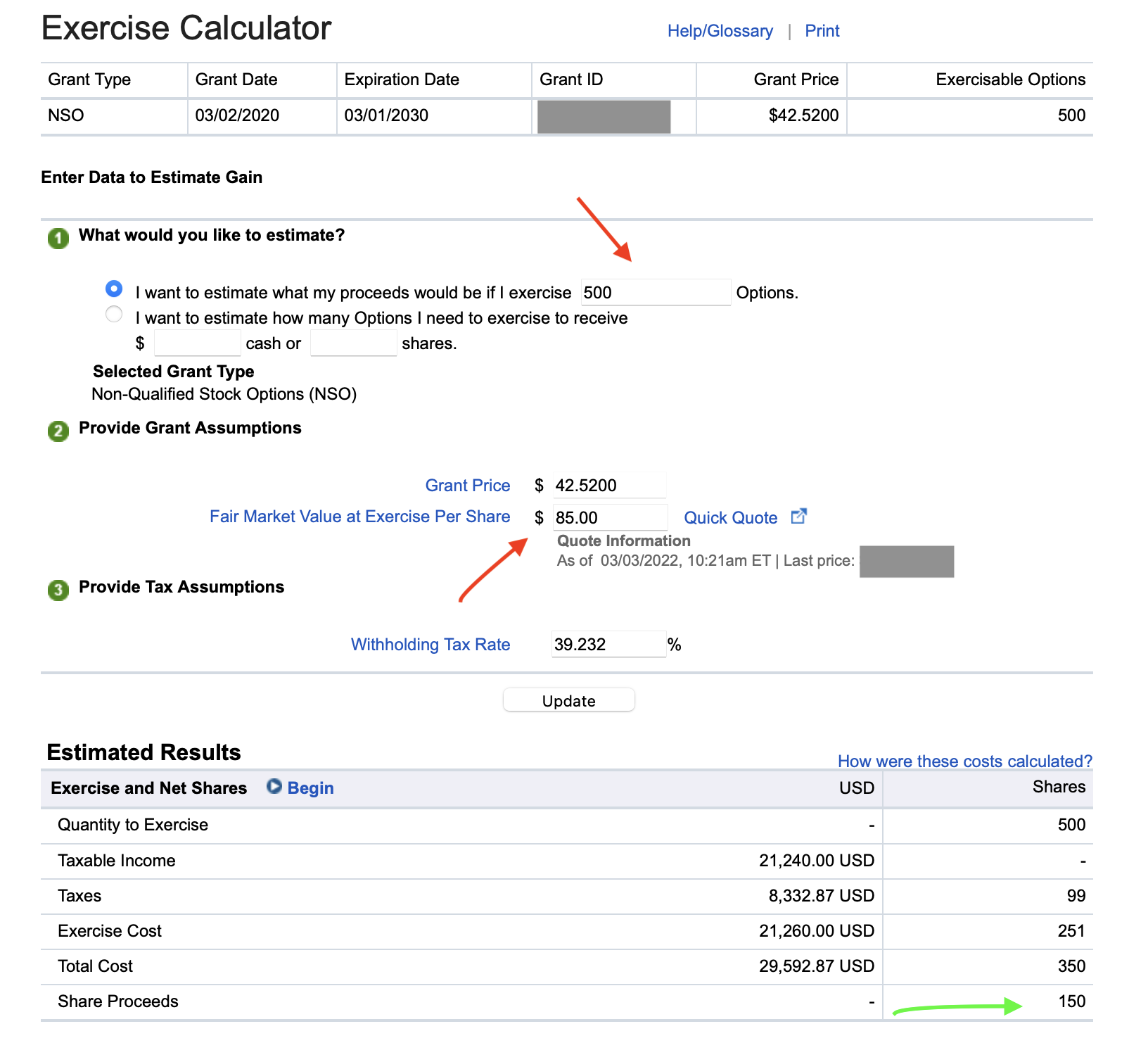This screenshot has height=1050, width=1148.
Task: Select the estimate proceeds radio option
Action: point(114,289)
